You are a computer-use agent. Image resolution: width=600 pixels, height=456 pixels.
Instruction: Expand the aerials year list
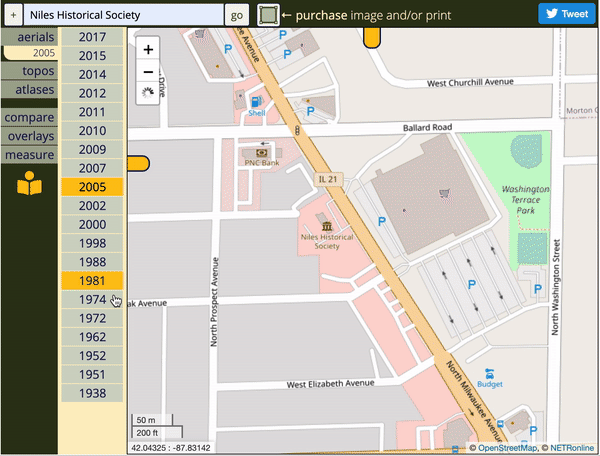click(29, 36)
